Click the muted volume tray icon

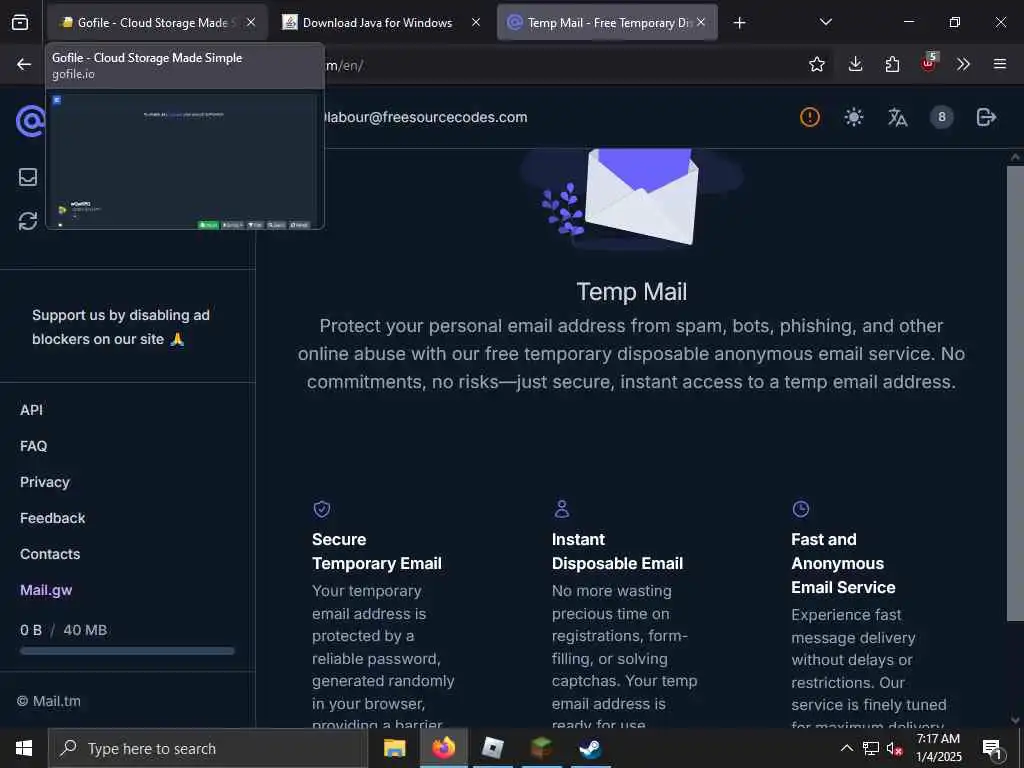click(x=895, y=748)
